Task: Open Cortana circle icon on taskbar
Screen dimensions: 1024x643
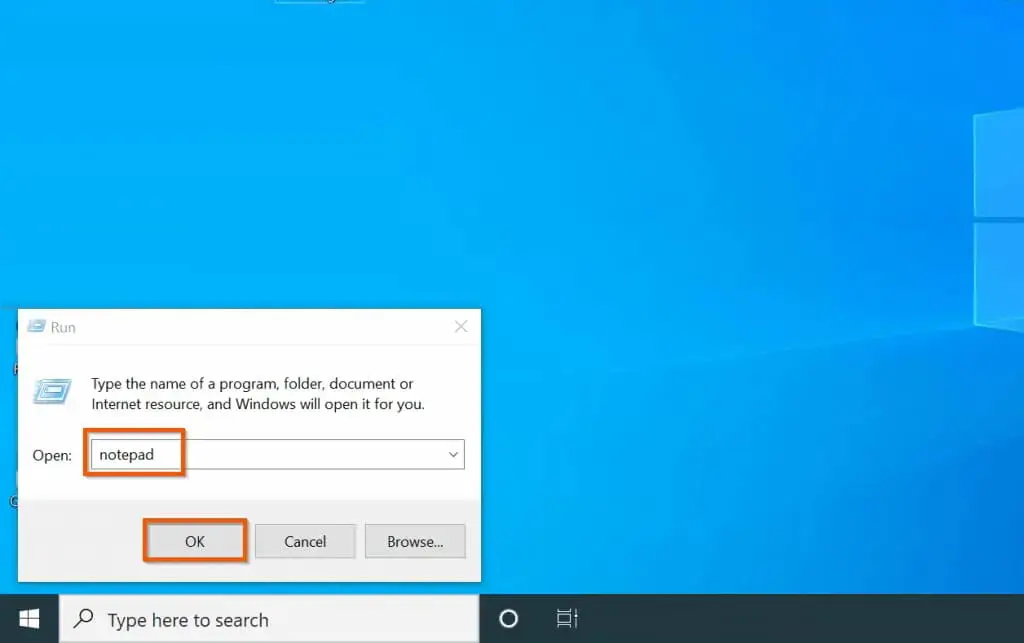Action: tap(508, 618)
